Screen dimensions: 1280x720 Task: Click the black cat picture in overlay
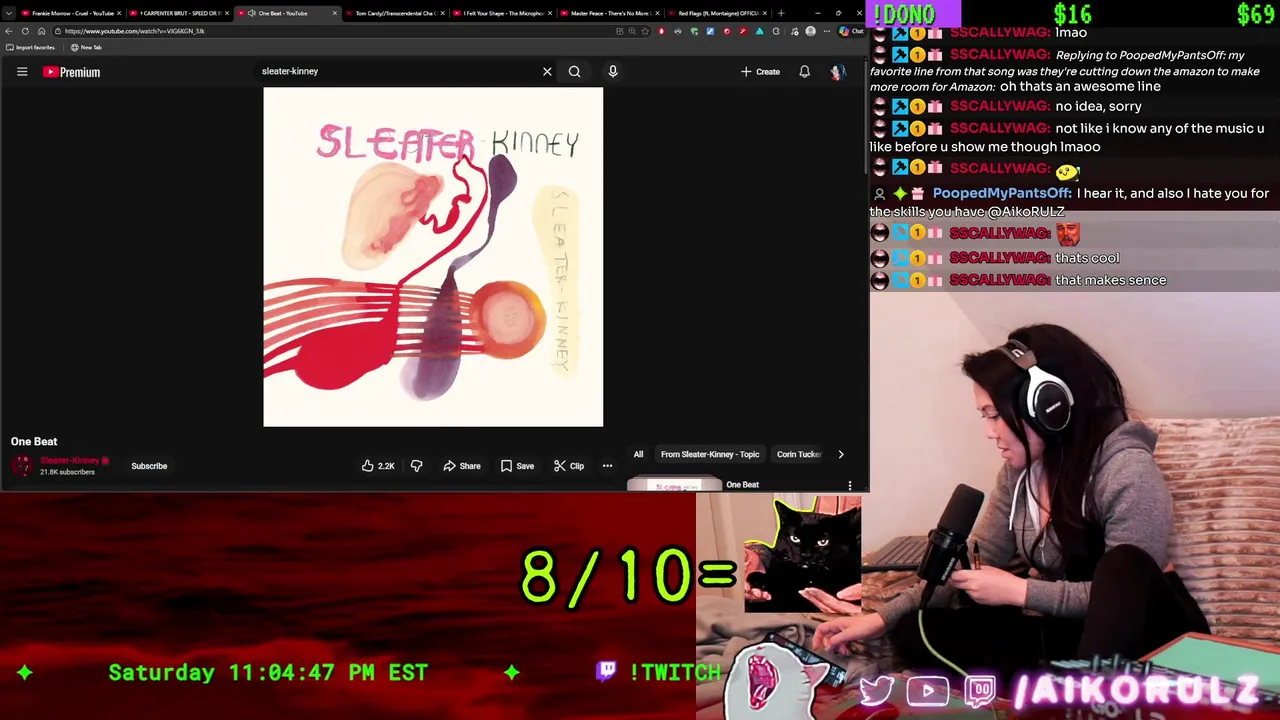click(x=802, y=555)
